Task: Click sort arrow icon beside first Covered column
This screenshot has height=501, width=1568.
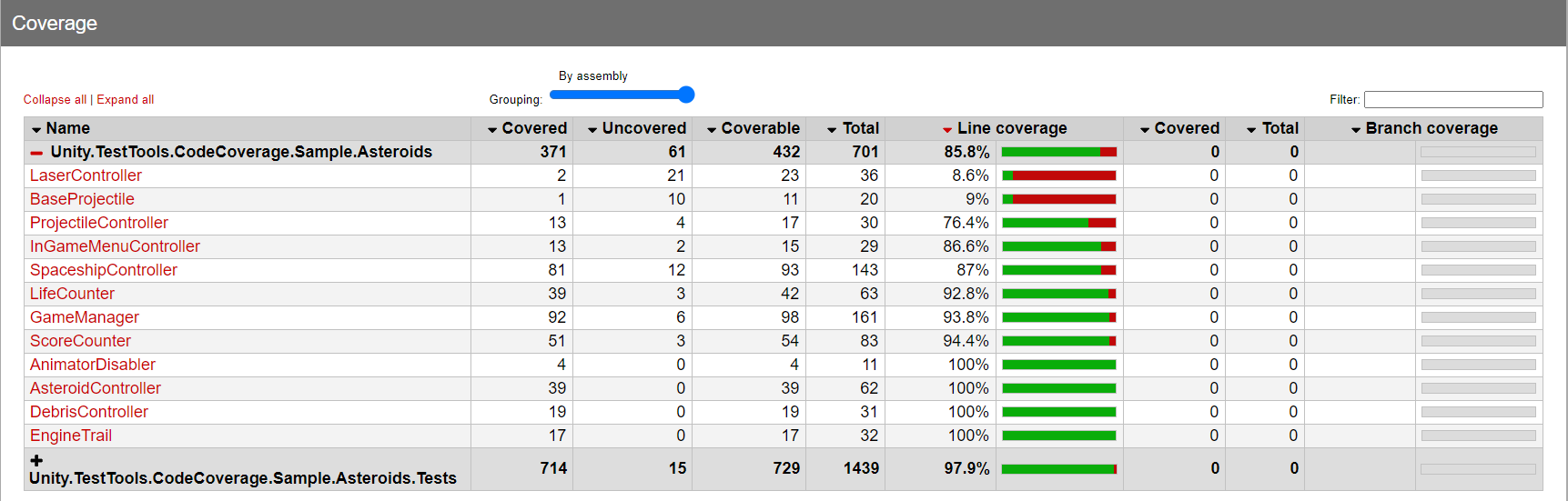Action: (x=492, y=130)
